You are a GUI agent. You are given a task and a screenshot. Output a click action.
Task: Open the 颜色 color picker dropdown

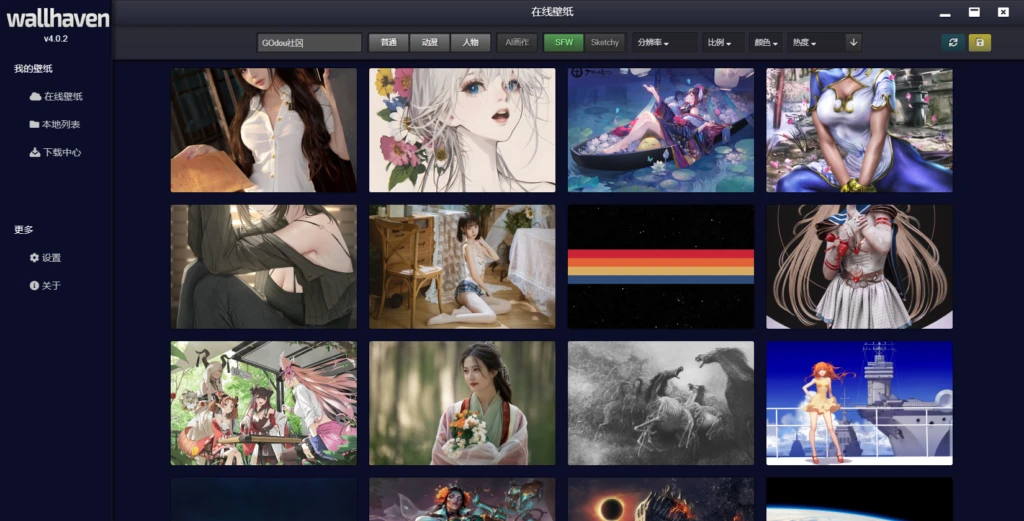click(765, 43)
